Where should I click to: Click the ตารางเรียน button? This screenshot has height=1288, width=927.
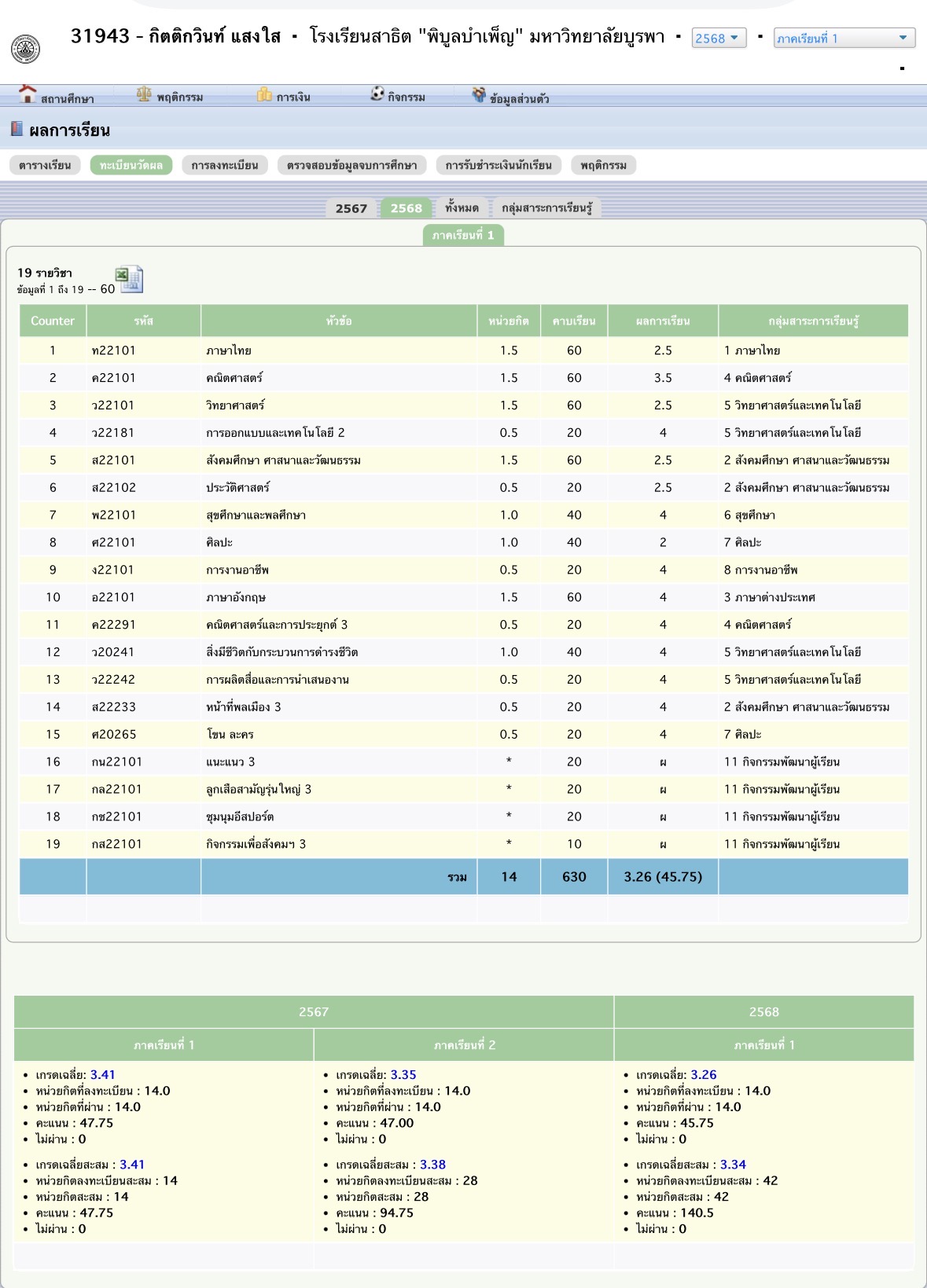tap(45, 165)
